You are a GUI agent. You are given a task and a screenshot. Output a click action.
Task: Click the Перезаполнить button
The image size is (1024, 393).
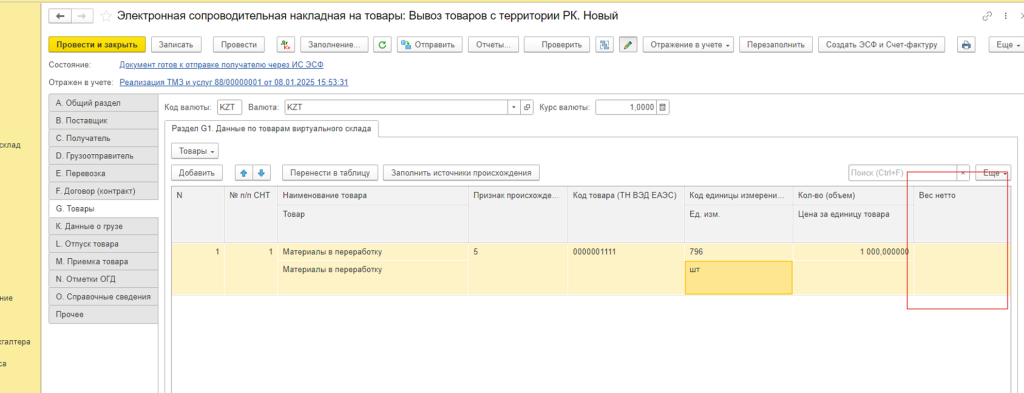[776, 44]
